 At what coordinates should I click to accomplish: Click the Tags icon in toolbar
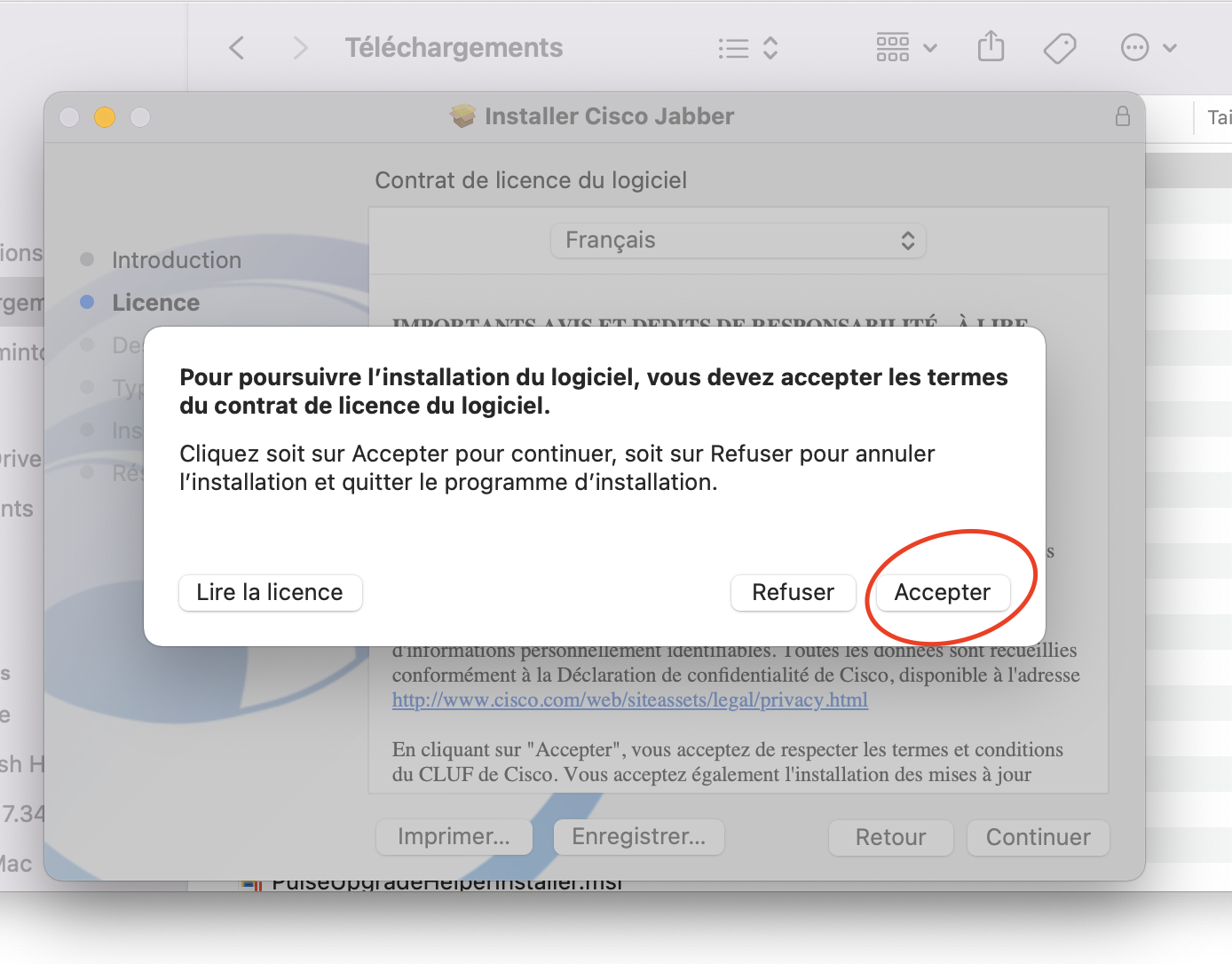click(x=1059, y=48)
